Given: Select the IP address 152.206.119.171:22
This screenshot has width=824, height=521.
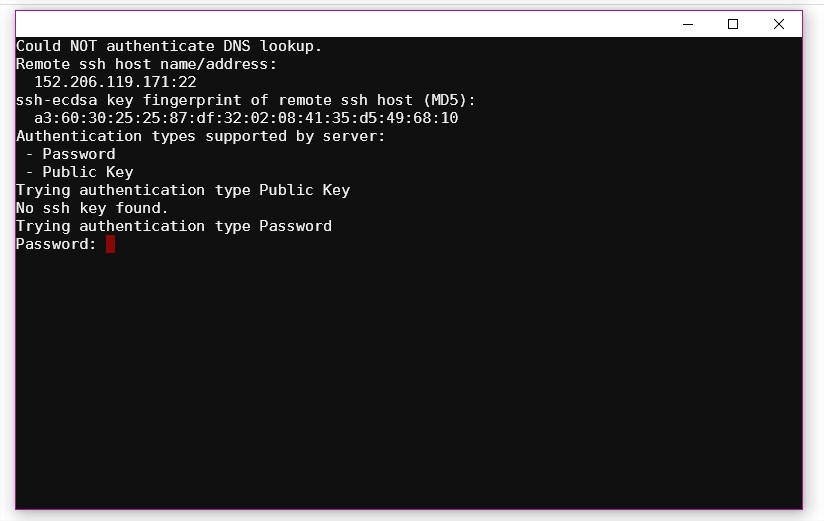Looking at the screenshot, I should pyautogui.click(x=115, y=82).
